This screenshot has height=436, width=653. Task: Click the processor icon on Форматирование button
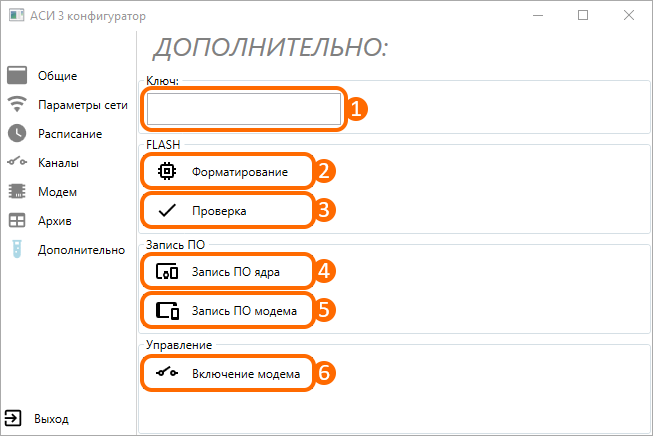pyautogui.click(x=167, y=171)
